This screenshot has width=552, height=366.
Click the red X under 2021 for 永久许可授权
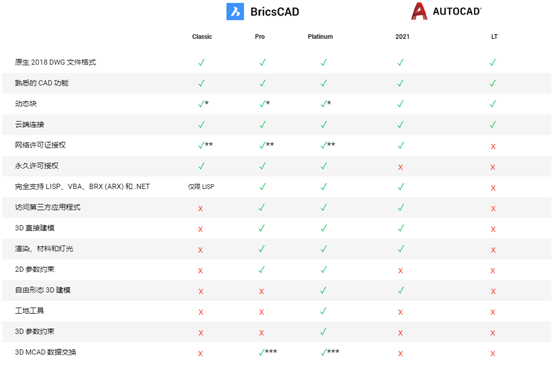[400, 167]
